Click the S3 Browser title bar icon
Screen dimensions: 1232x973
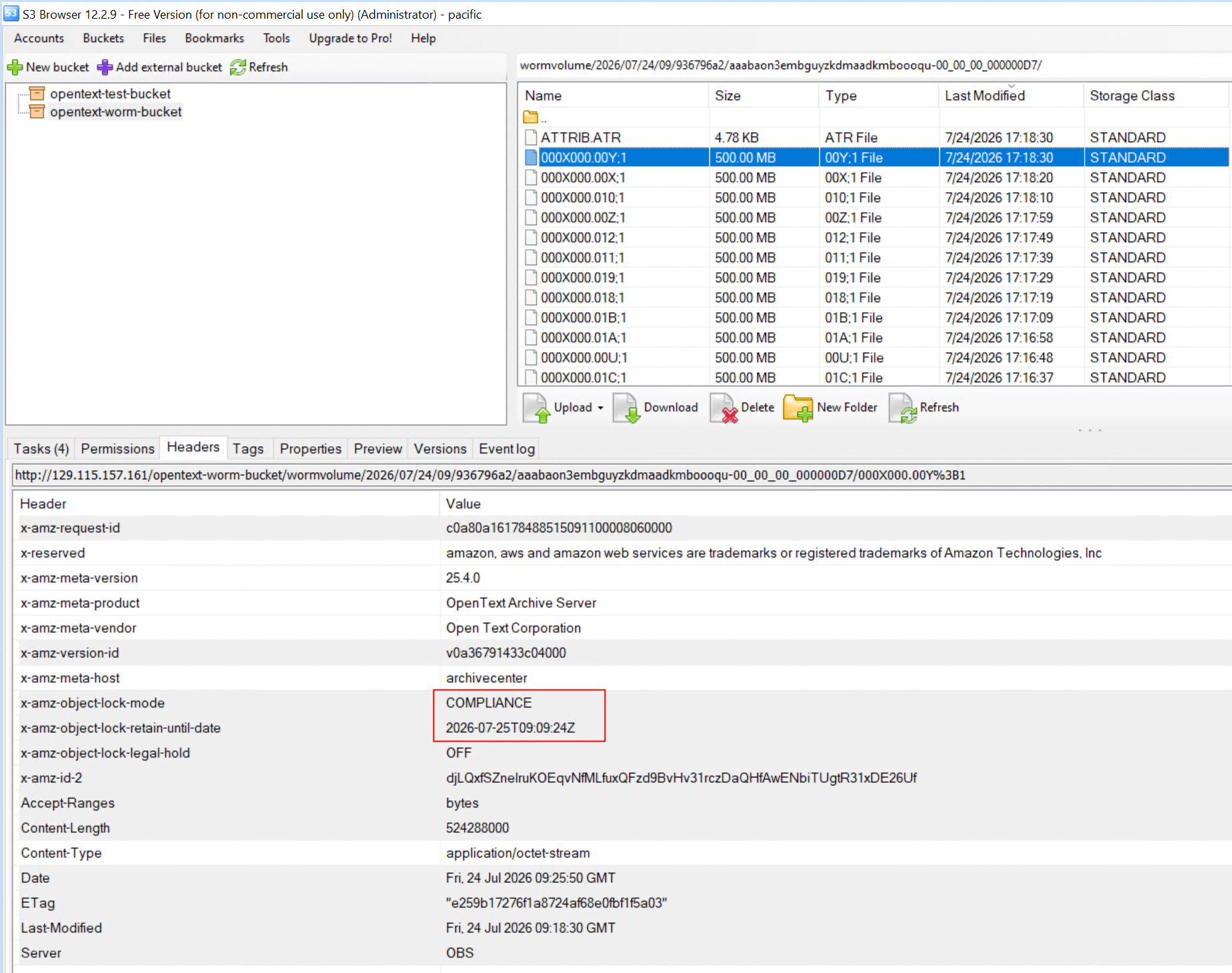point(11,13)
